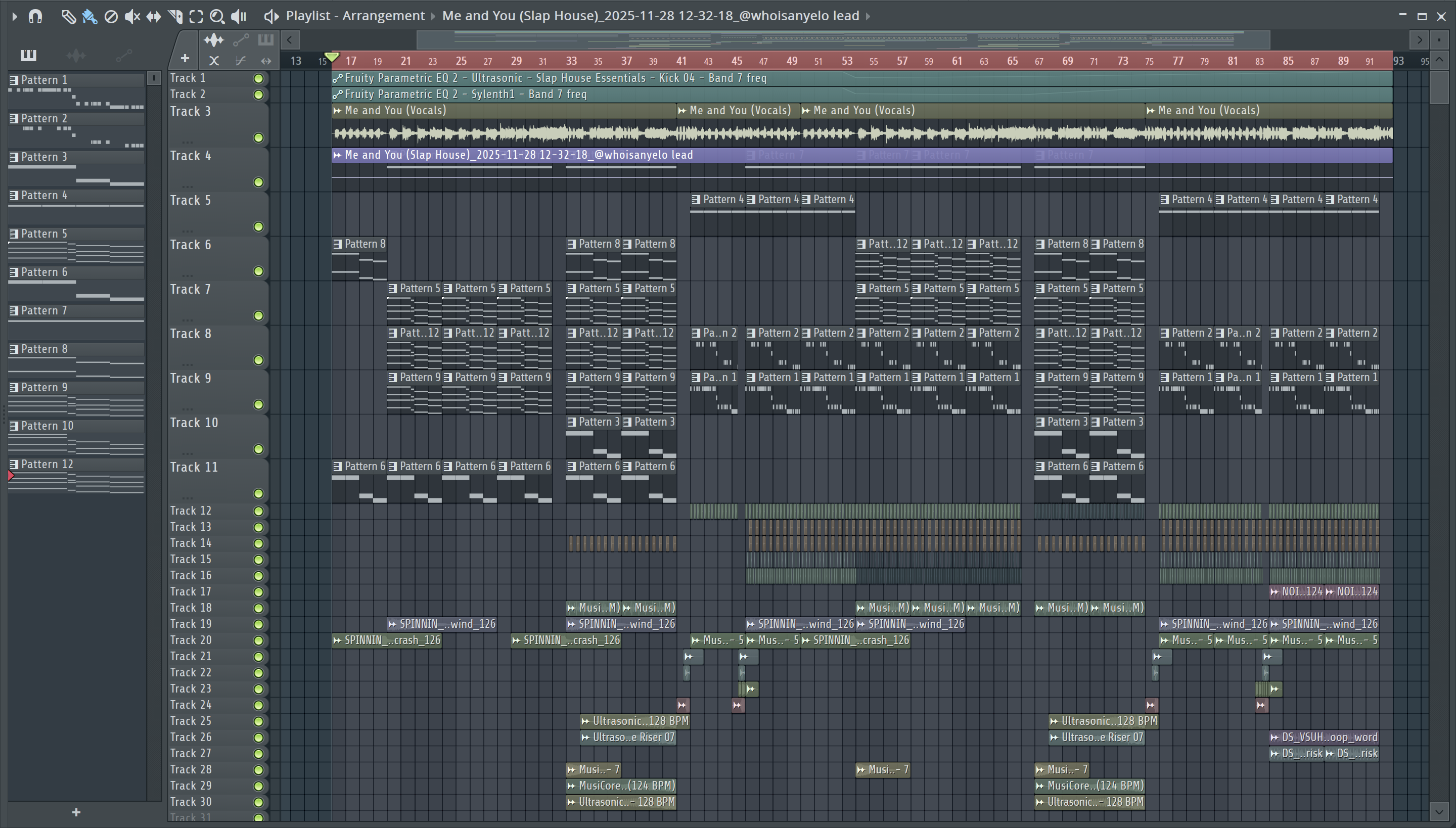Select the Paint brush tool
This screenshot has width=1456, height=828.
pyautogui.click(x=89, y=17)
